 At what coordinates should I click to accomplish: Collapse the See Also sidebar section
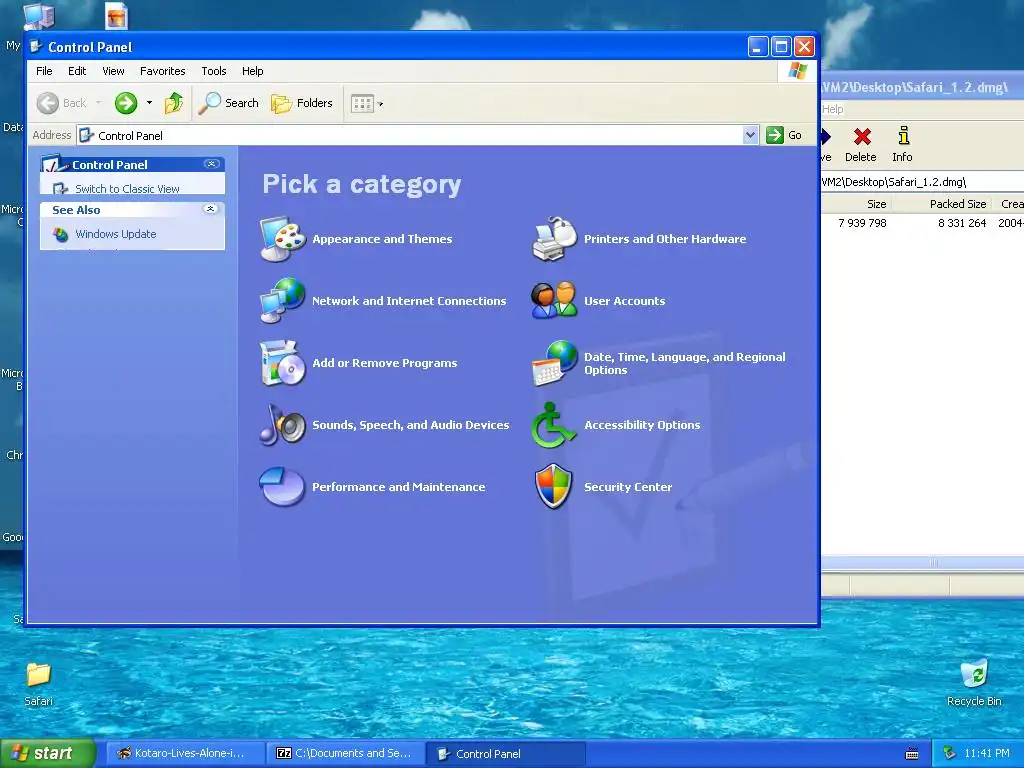click(210, 209)
